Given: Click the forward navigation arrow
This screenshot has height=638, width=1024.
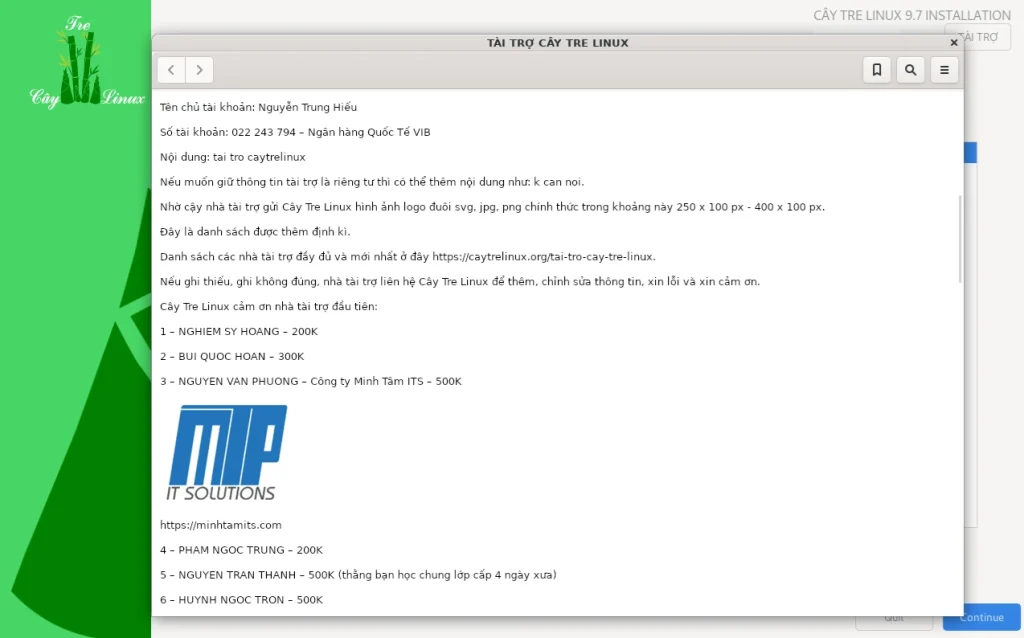Looking at the screenshot, I should click(200, 70).
